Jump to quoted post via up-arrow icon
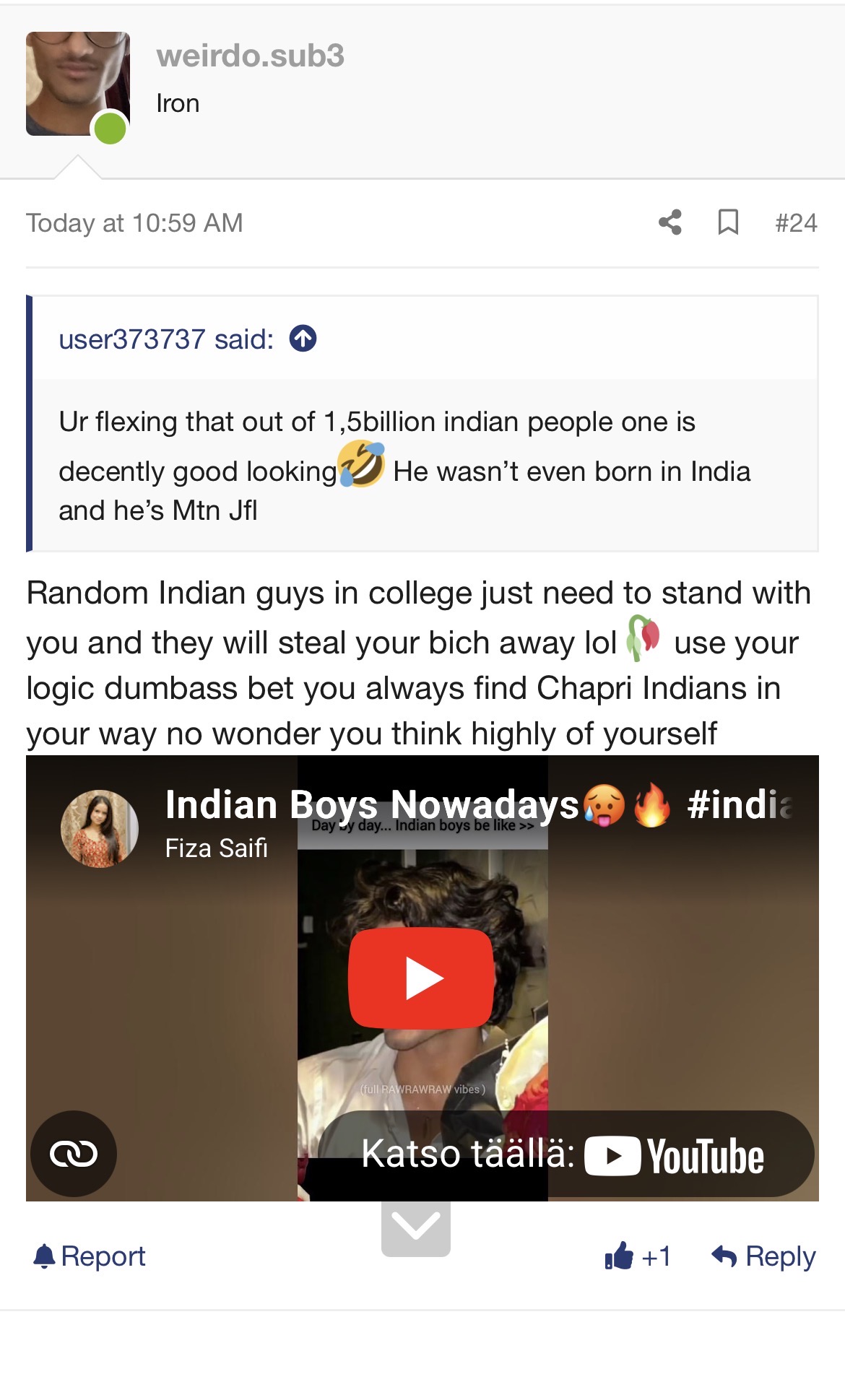 pos(303,339)
